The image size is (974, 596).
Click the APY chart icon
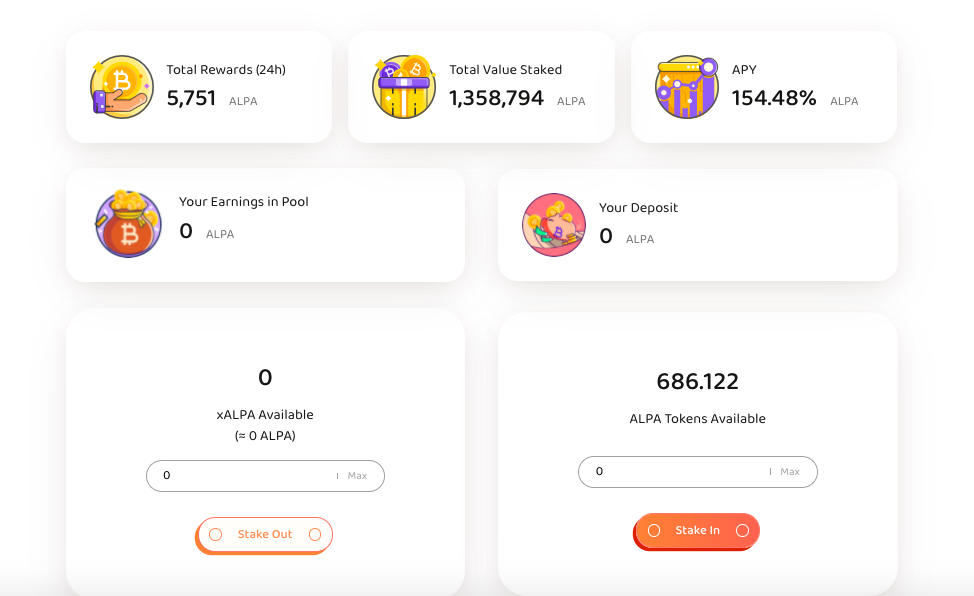pyautogui.click(x=687, y=86)
